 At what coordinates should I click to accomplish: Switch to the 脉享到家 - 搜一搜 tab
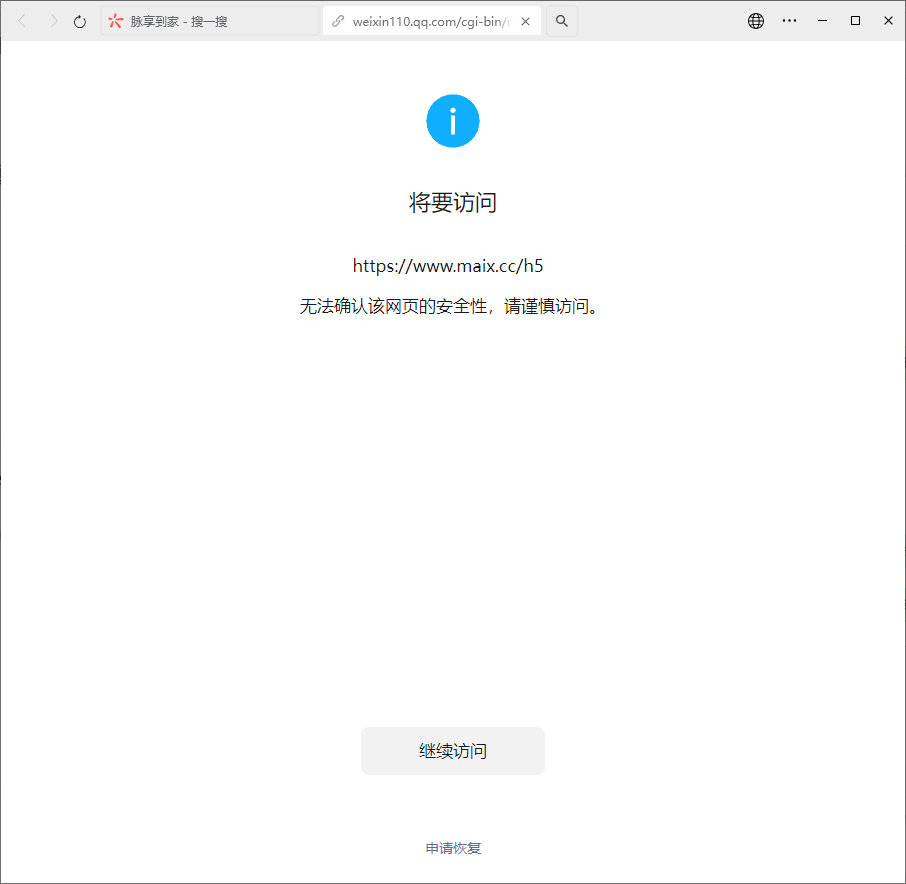point(210,21)
